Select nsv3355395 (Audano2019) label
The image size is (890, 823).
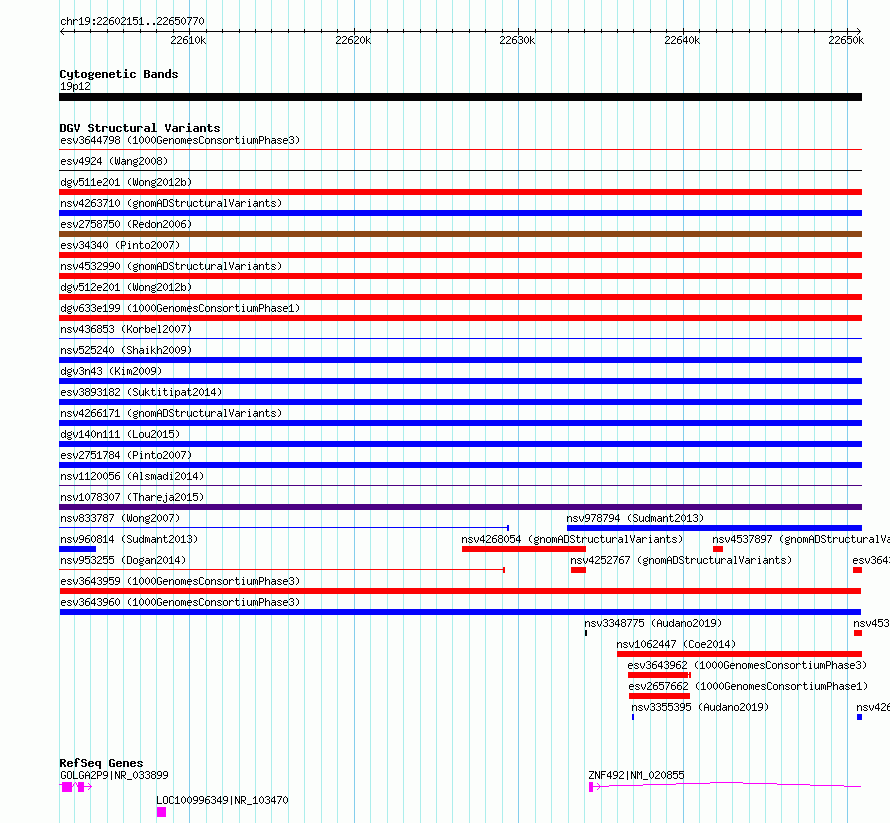[x=700, y=707]
